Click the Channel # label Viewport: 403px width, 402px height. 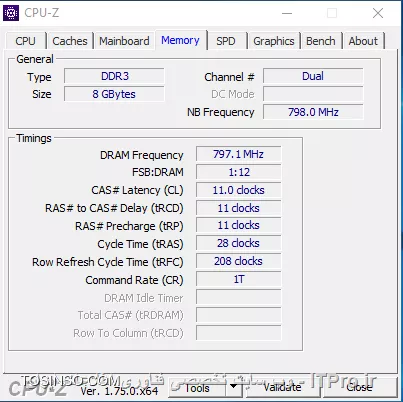pyautogui.click(x=229, y=77)
